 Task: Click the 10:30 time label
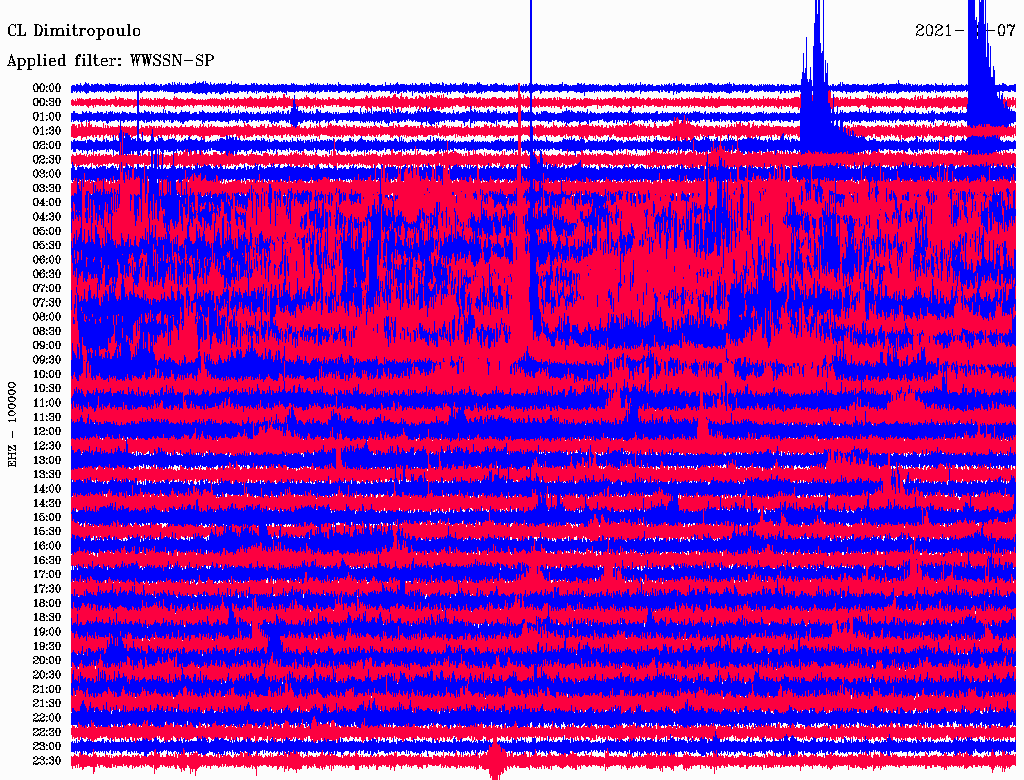47,388
